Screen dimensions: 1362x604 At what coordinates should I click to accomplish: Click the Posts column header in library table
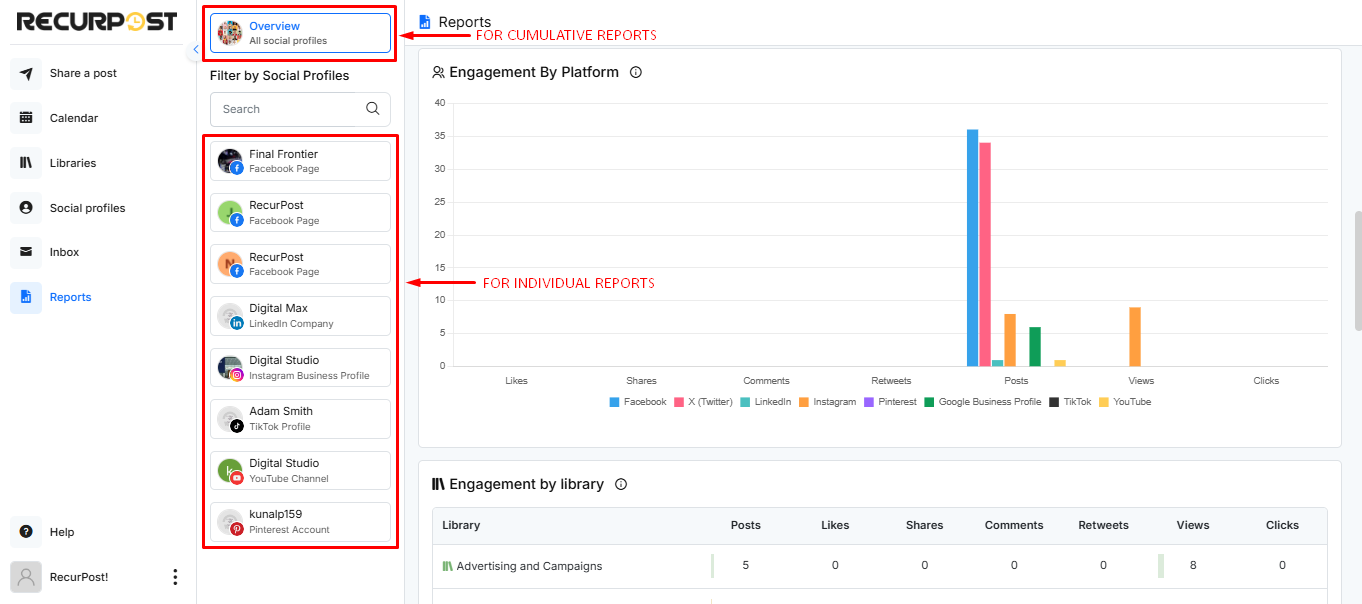tap(746, 525)
